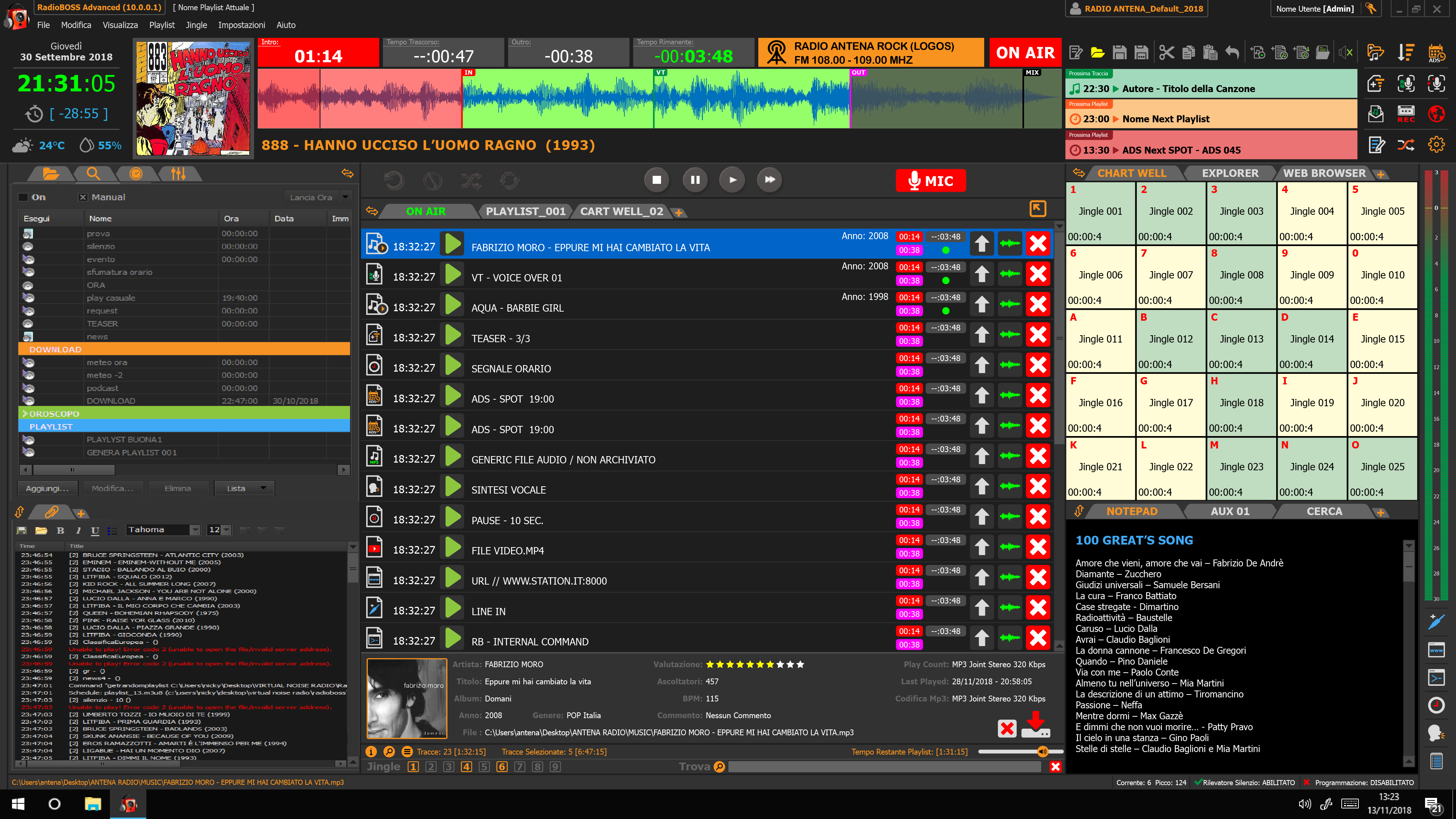Click the green play arrow on AQUA - BARBIE GIRL

coord(453,304)
